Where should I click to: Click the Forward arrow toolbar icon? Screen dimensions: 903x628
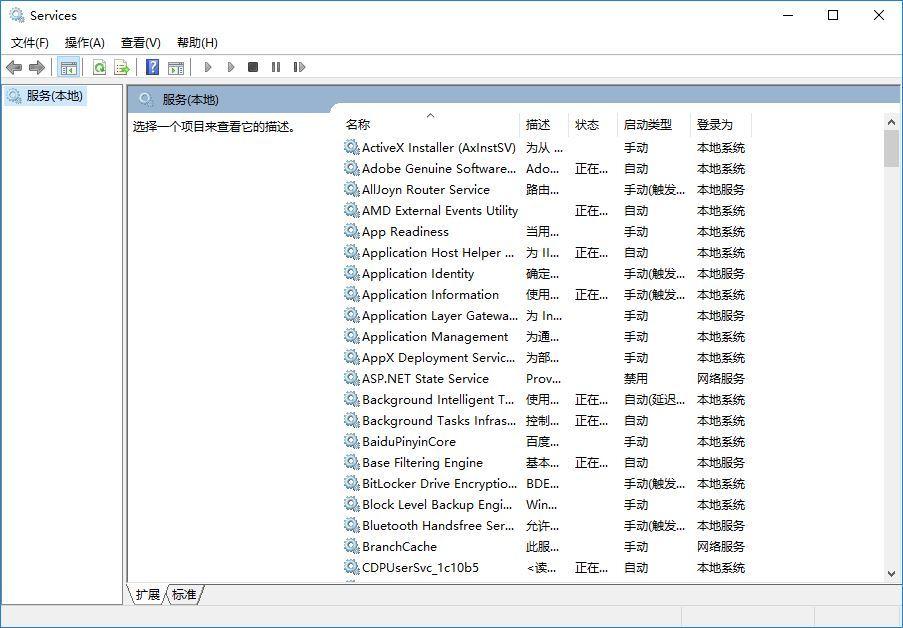click(x=37, y=67)
